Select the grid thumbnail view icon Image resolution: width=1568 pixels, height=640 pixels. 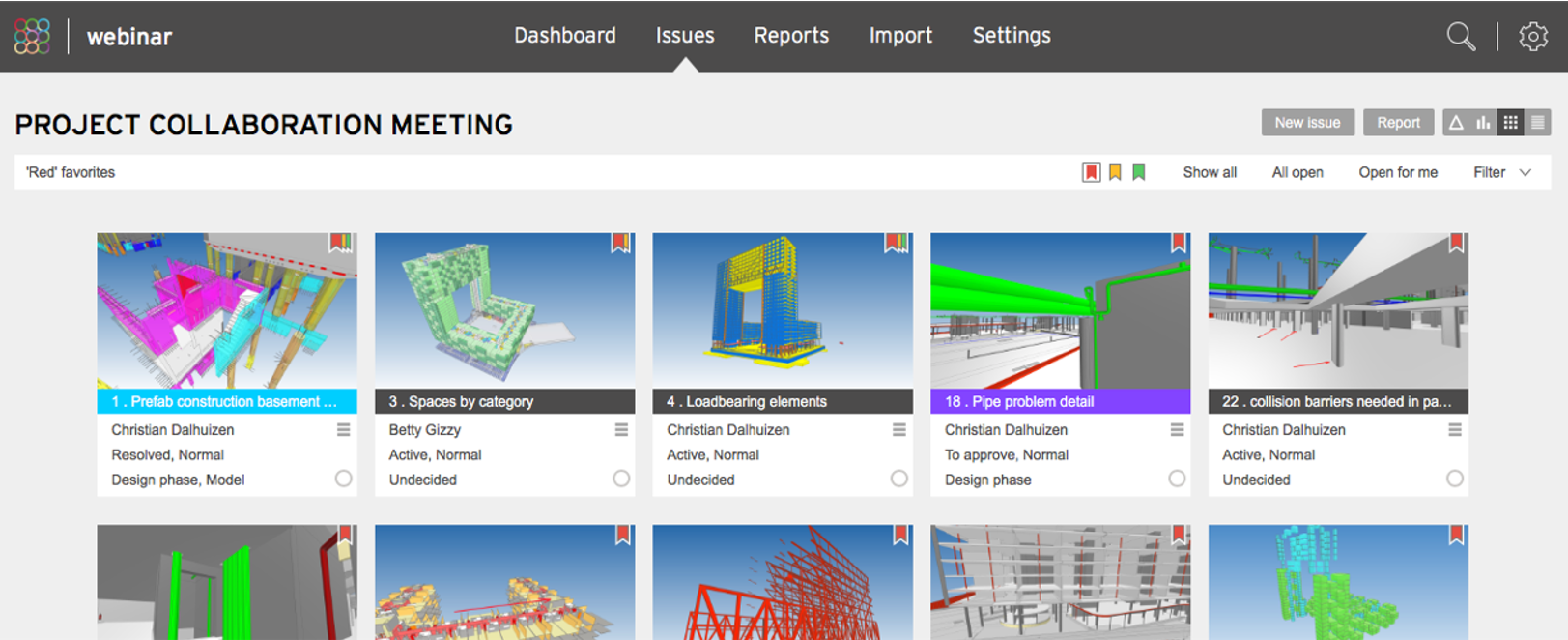[x=1511, y=123]
